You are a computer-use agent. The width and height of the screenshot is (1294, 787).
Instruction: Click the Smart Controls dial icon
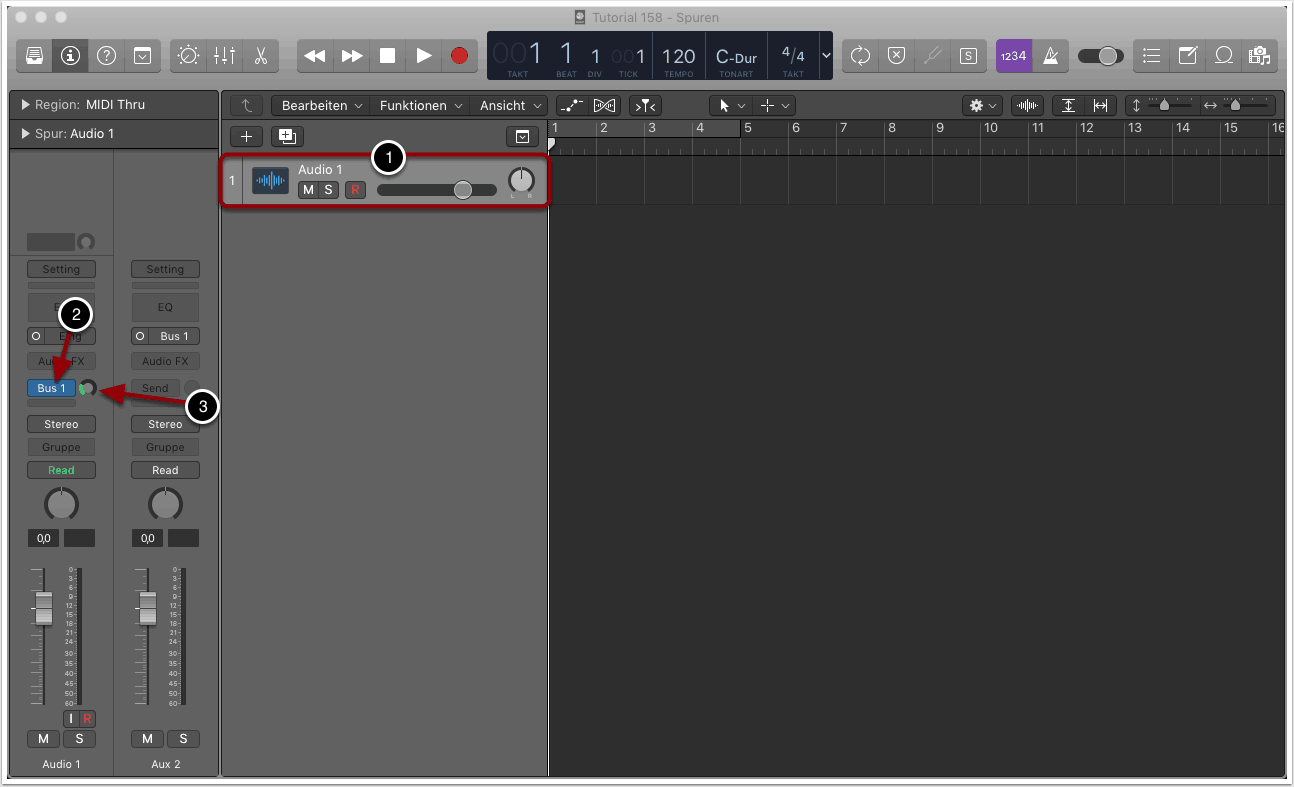(x=188, y=56)
